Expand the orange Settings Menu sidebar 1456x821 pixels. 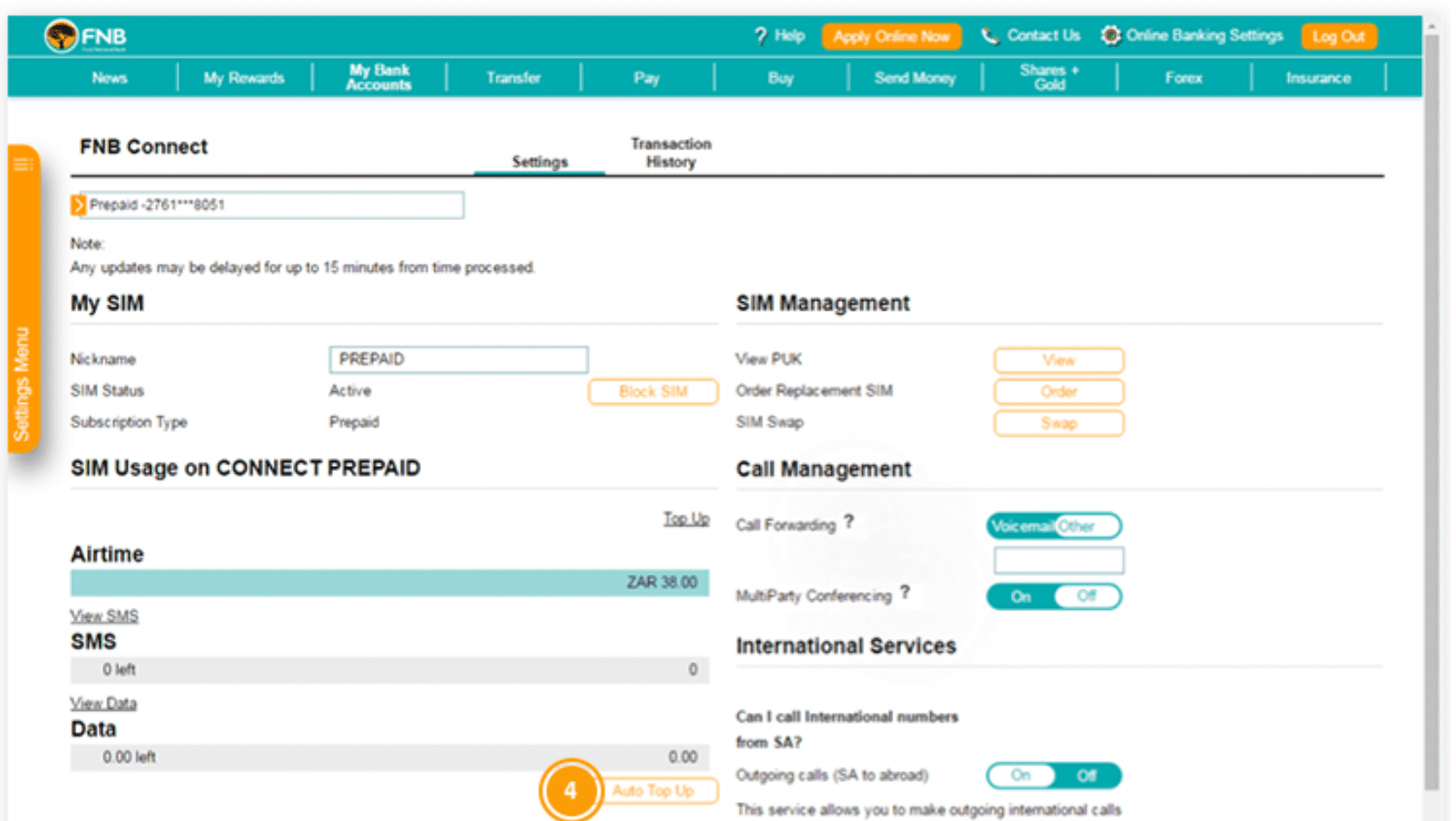pyautogui.click(x=24, y=163)
